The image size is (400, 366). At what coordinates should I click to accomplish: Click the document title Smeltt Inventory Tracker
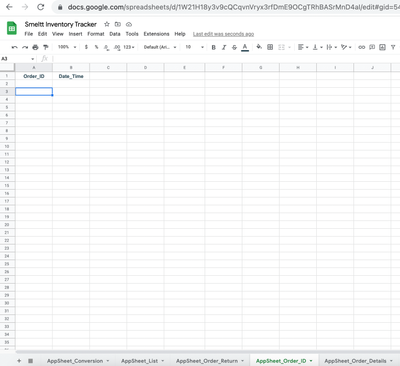(61, 24)
